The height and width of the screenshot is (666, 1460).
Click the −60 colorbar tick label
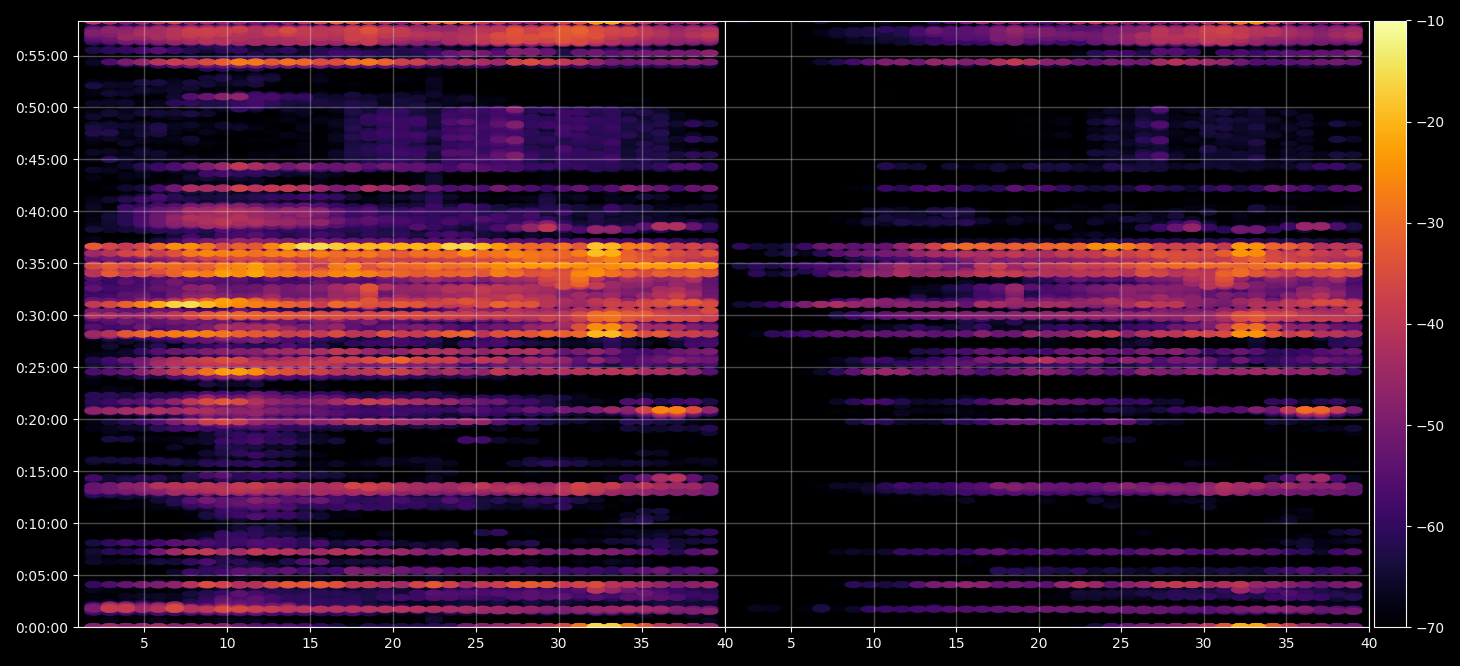click(x=1429, y=526)
